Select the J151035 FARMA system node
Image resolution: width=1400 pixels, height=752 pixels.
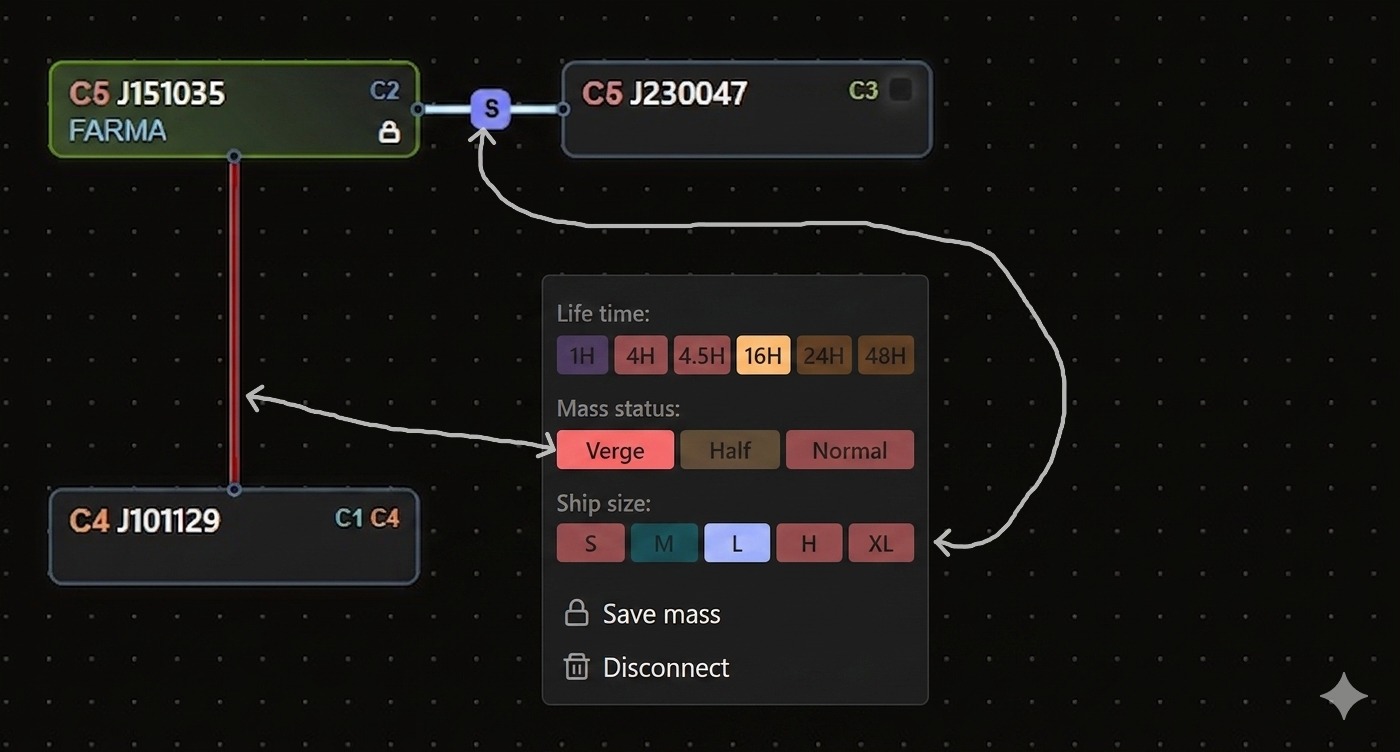[234, 109]
